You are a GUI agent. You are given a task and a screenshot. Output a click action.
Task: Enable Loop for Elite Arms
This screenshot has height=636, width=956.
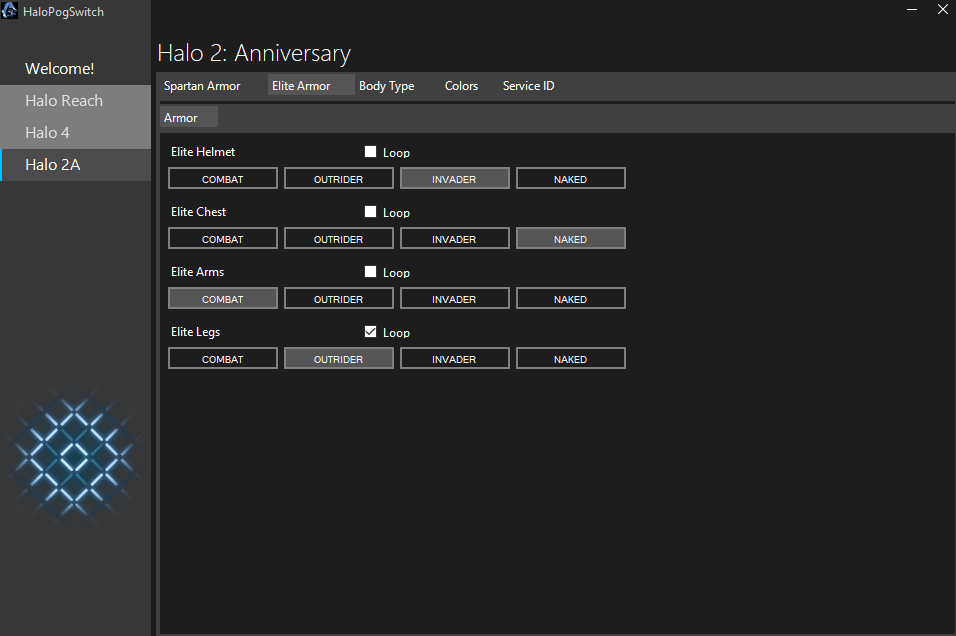(370, 271)
